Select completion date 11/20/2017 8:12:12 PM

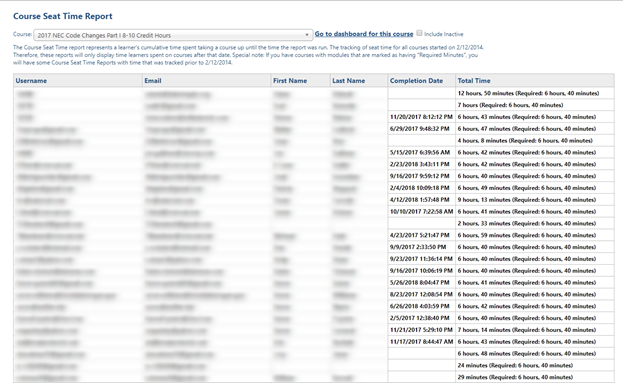pos(421,117)
